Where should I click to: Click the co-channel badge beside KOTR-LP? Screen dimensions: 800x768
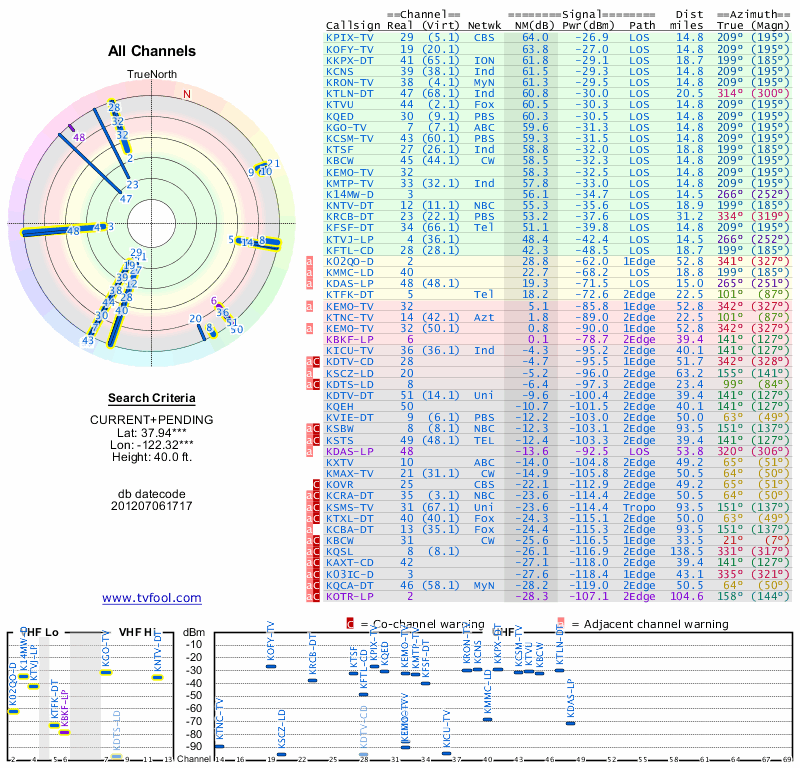316,597
